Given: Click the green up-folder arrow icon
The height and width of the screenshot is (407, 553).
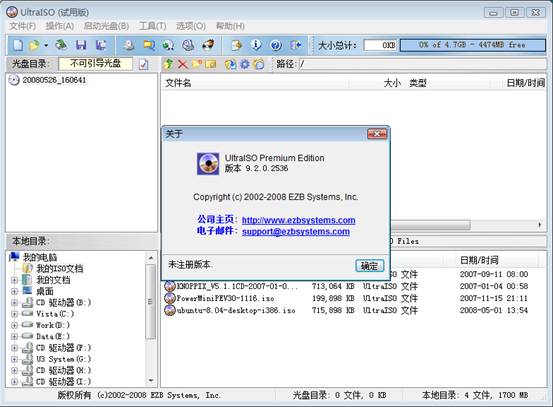Looking at the screenshot, I should point(169,64).
